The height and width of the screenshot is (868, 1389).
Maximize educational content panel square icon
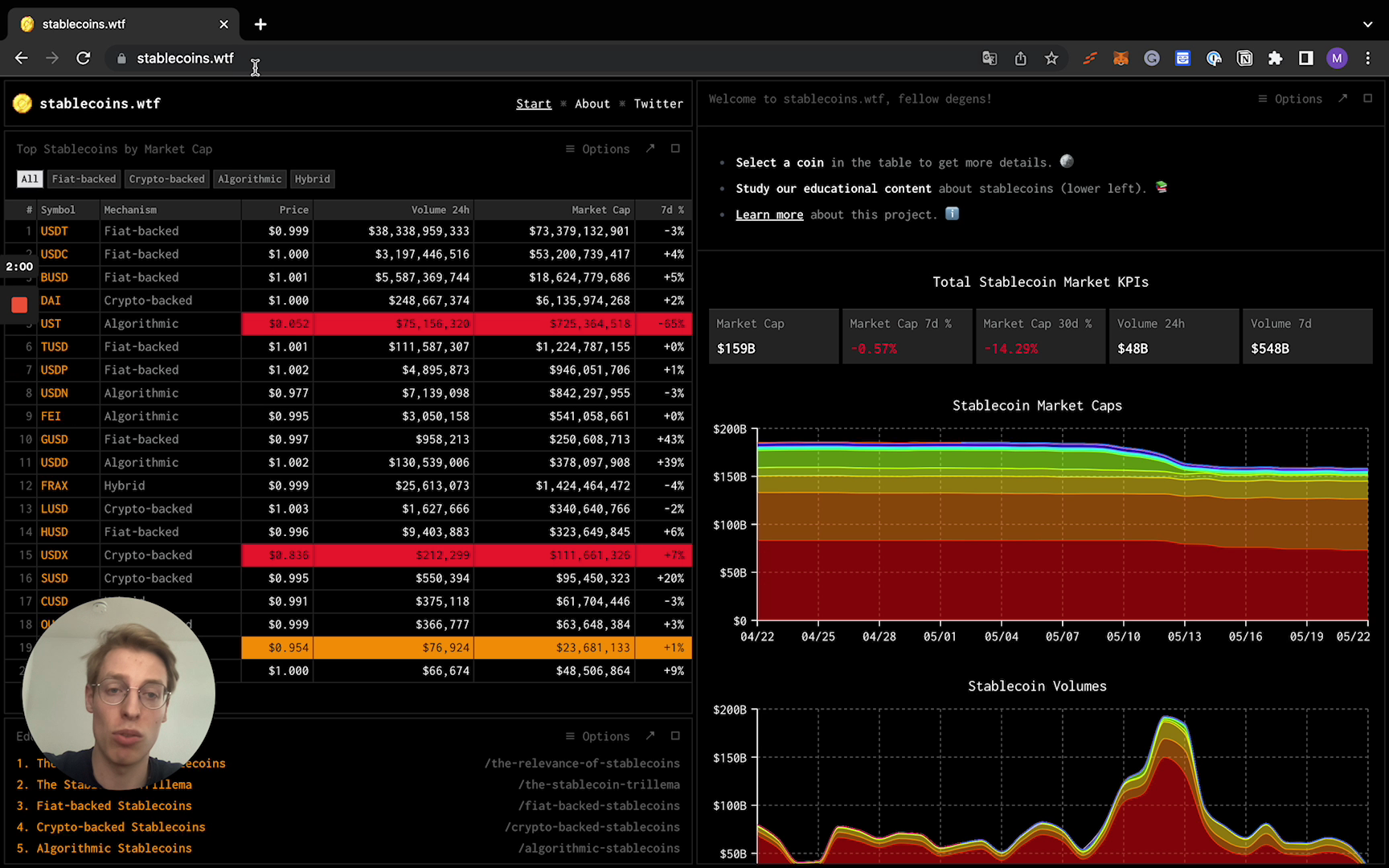point(675,735)
